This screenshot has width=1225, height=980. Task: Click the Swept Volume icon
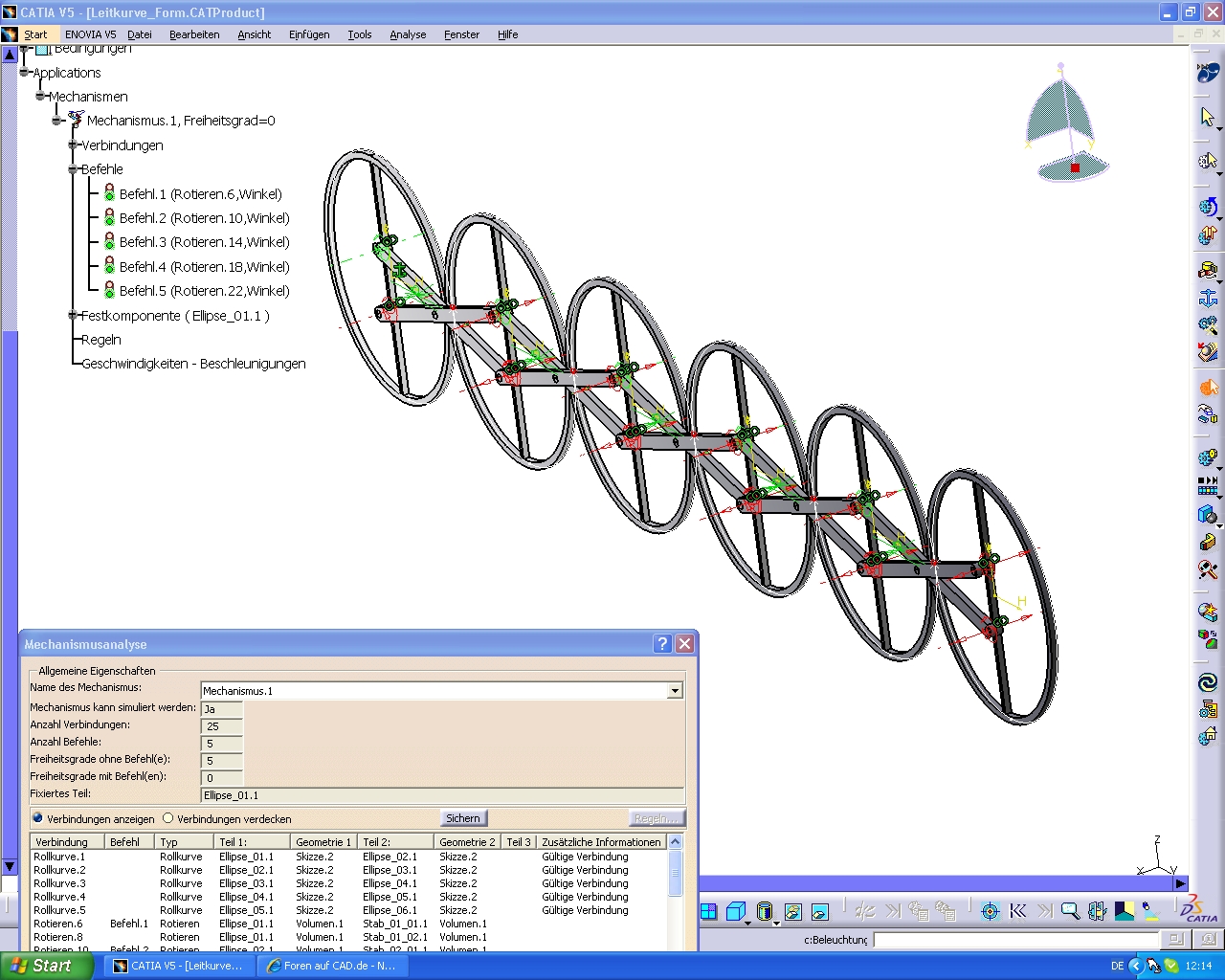coord(1208,515)
